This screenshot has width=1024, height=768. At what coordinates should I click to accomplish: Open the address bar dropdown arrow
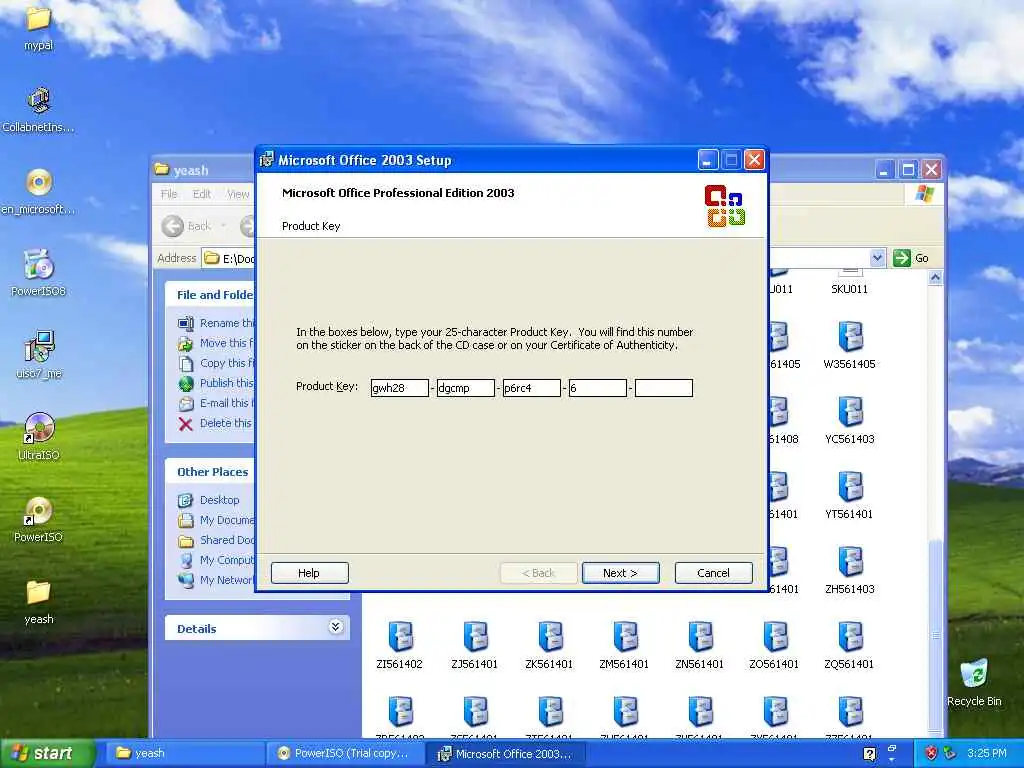[x=877, y=258]
